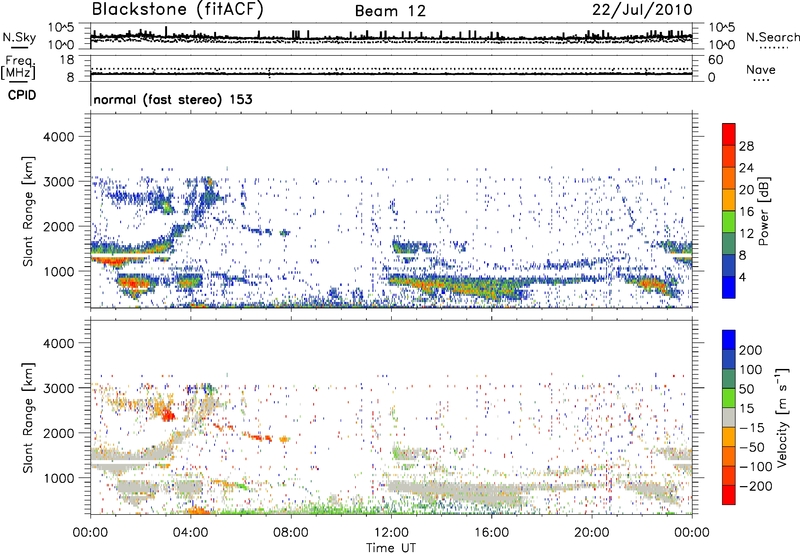This screenshot has width=800, height=554.
Task: Click the "08:00" time tick label
Action: coord(291,533)
